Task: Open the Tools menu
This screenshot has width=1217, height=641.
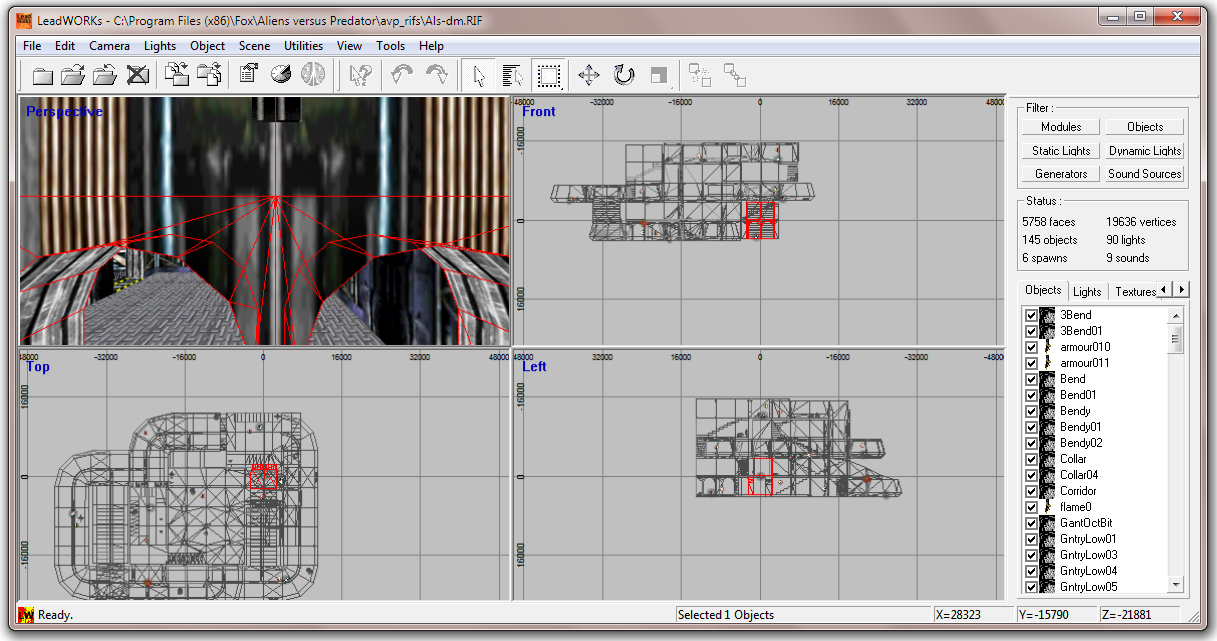Action: [390, 46]
